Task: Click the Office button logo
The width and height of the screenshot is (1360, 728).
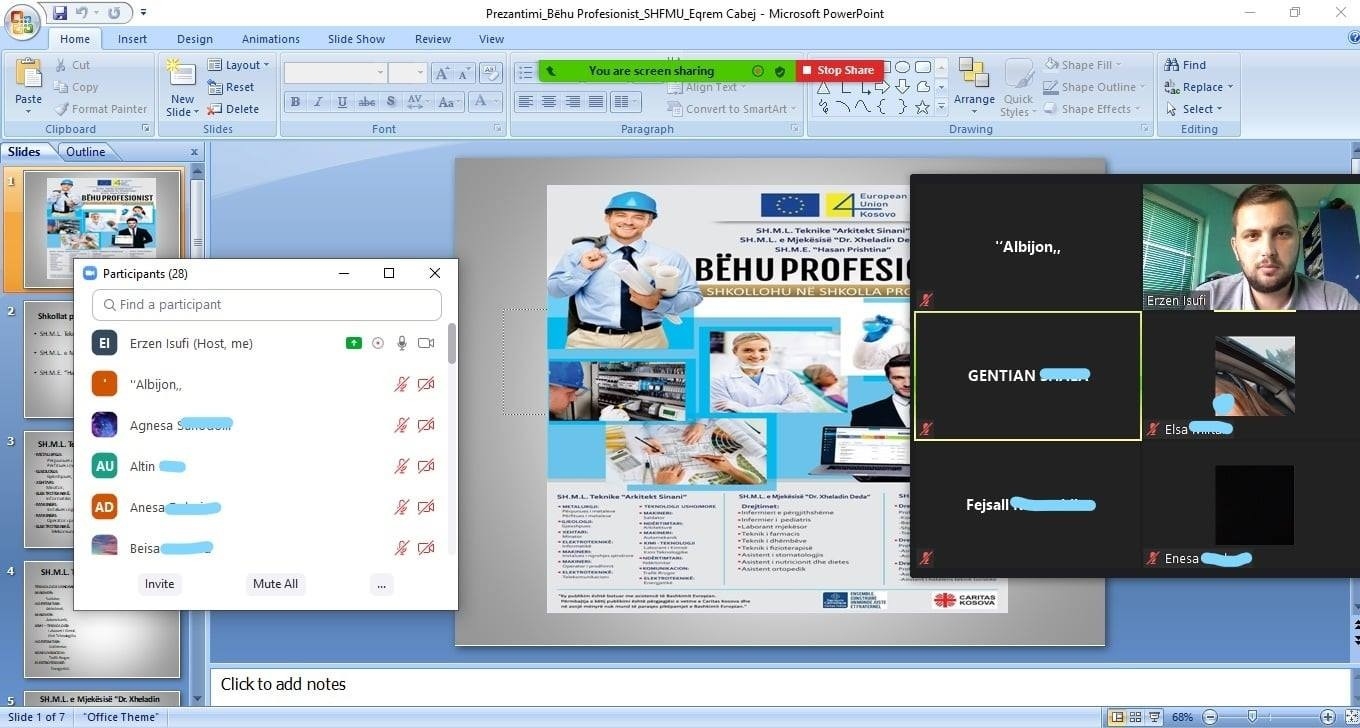Action: click(21, 22)
